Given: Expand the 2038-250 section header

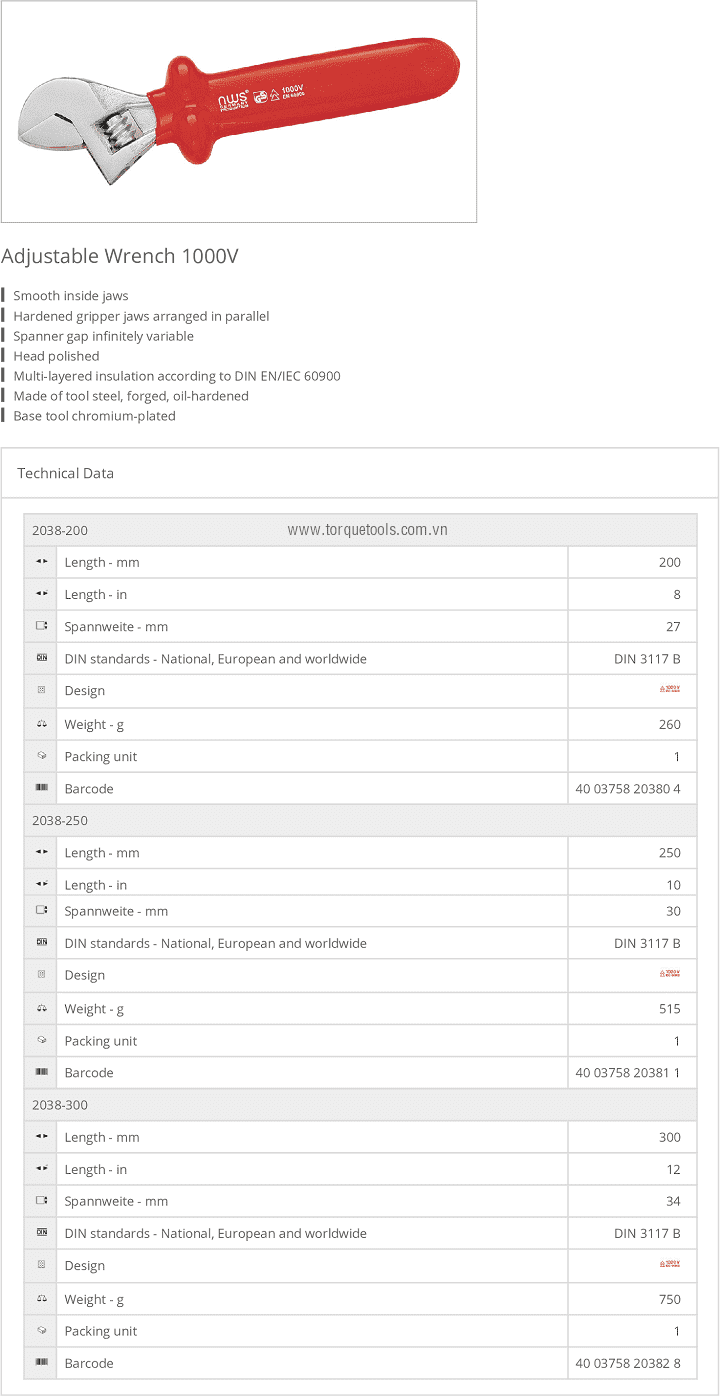Looking at the screenshot, I should click(x=60, y=821).
